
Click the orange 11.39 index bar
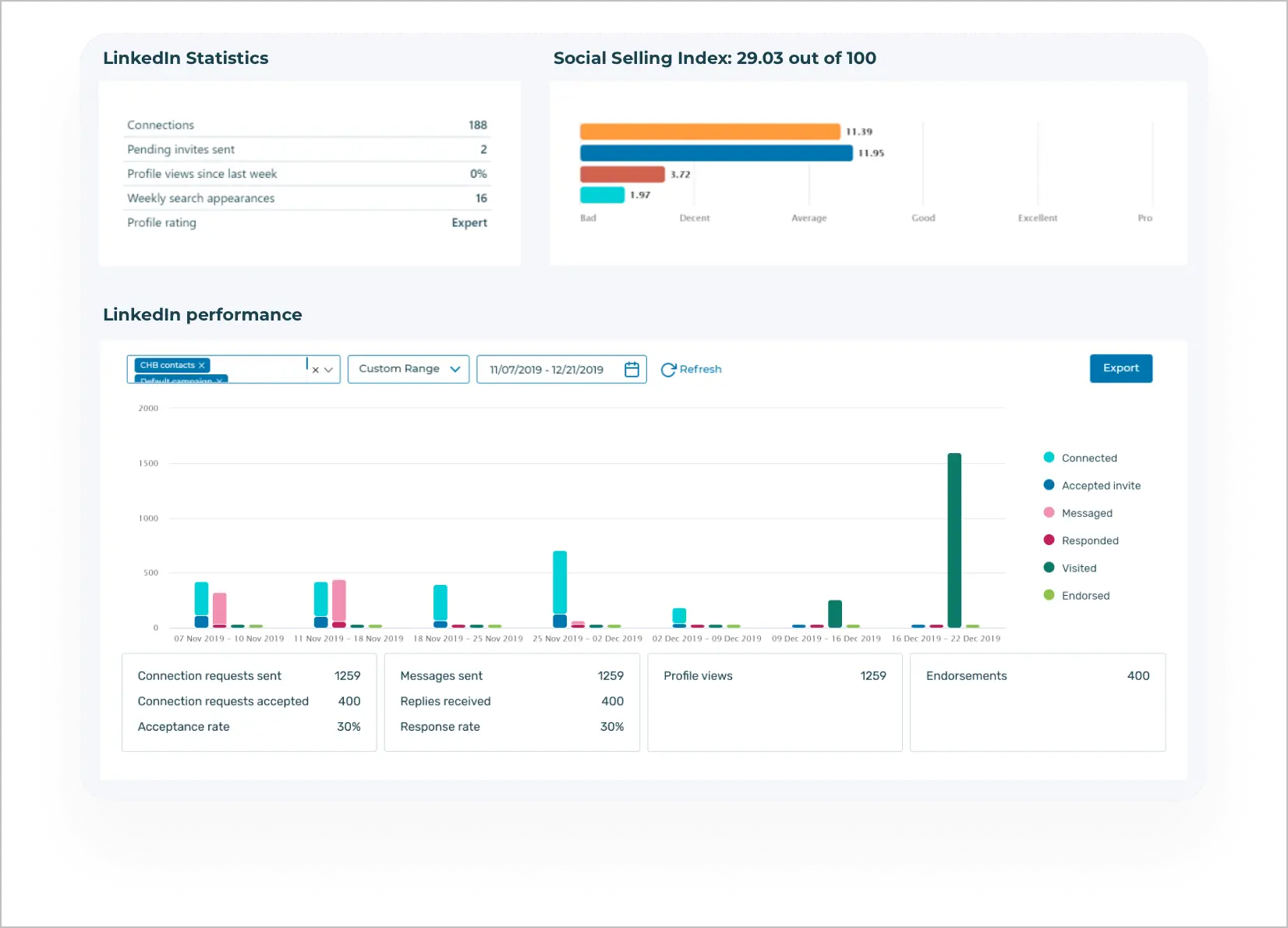pos(709,132)
